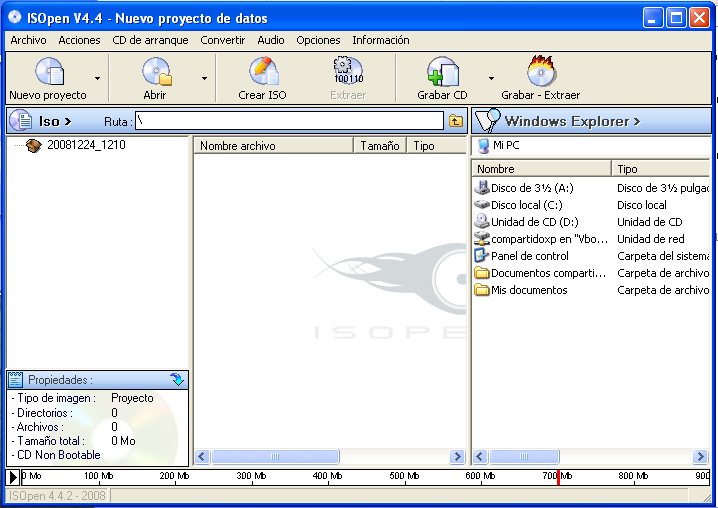Click the Grabar CD toolbar icon
This screenshot has height=508, width=718.
443,72
